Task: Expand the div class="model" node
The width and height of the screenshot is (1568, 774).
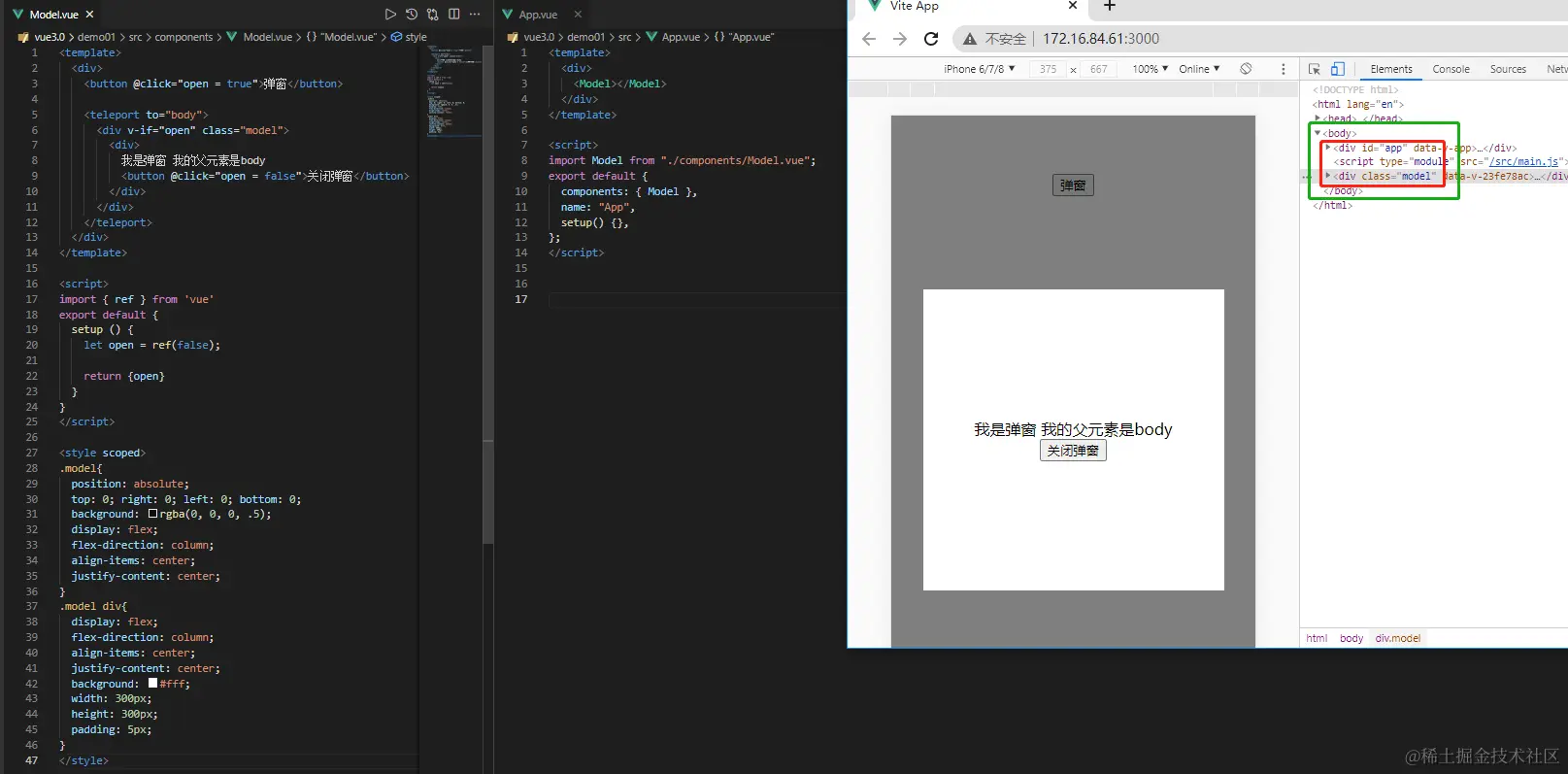Action: (x=1328, y=176)
